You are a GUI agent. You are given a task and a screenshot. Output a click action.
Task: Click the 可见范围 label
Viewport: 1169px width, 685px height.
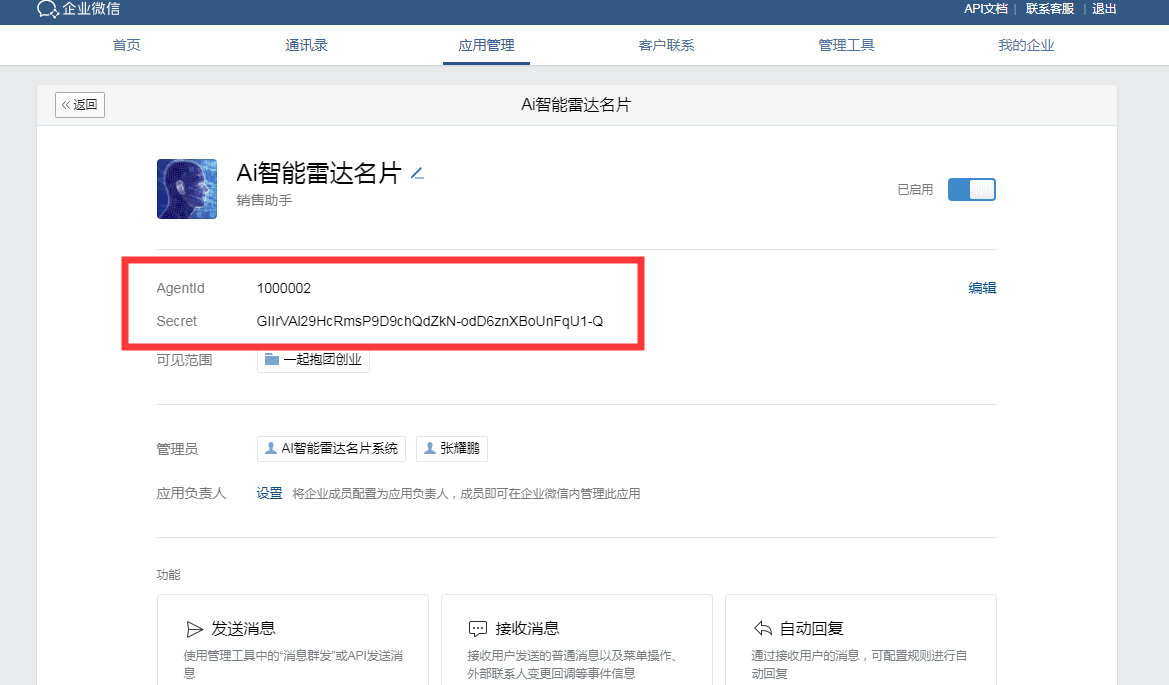[184, 360]
